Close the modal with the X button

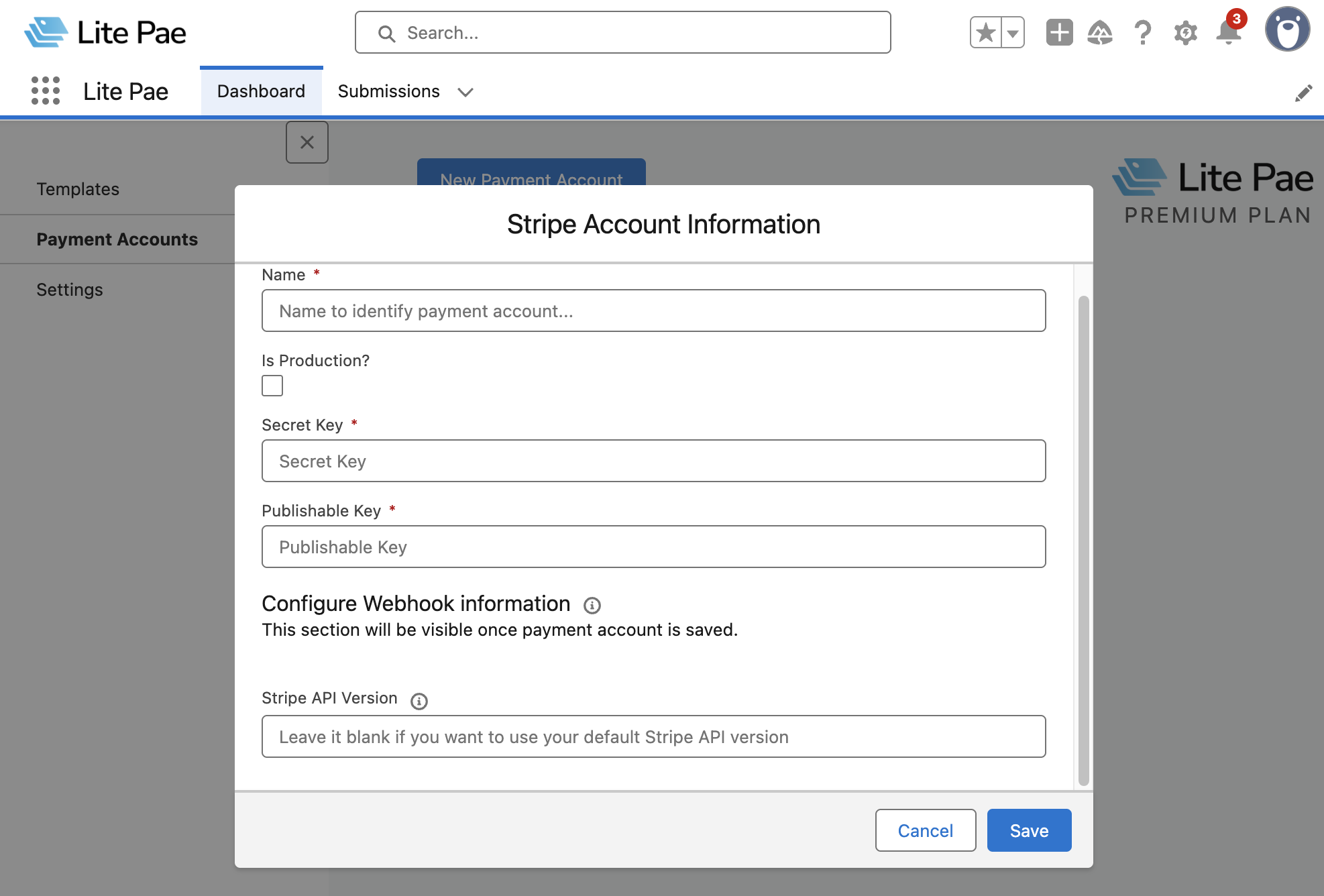(x=307, y=142)
